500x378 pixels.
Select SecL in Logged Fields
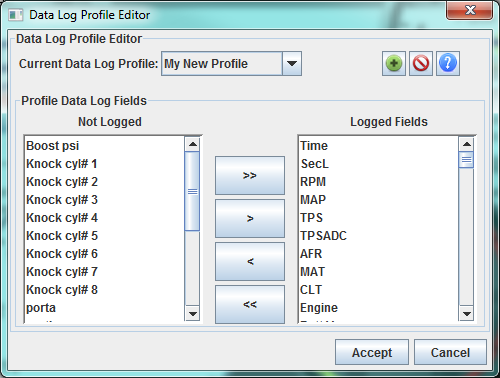tap(379, 164)
